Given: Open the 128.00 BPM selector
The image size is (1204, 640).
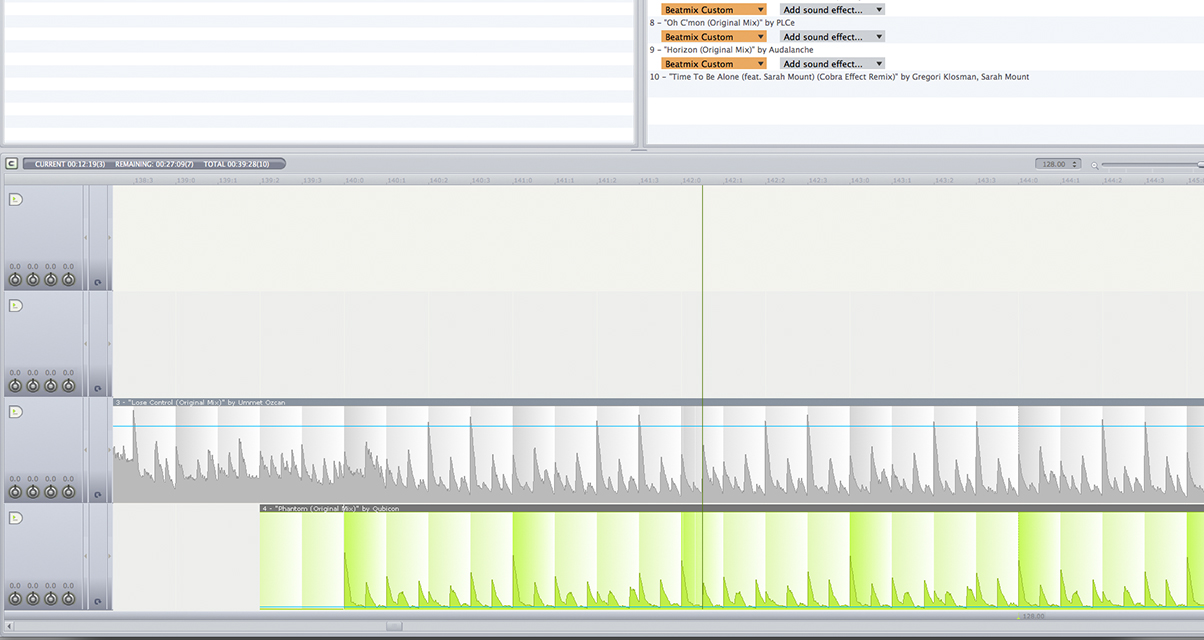Looking at the screenshot, I should 1058,164.
